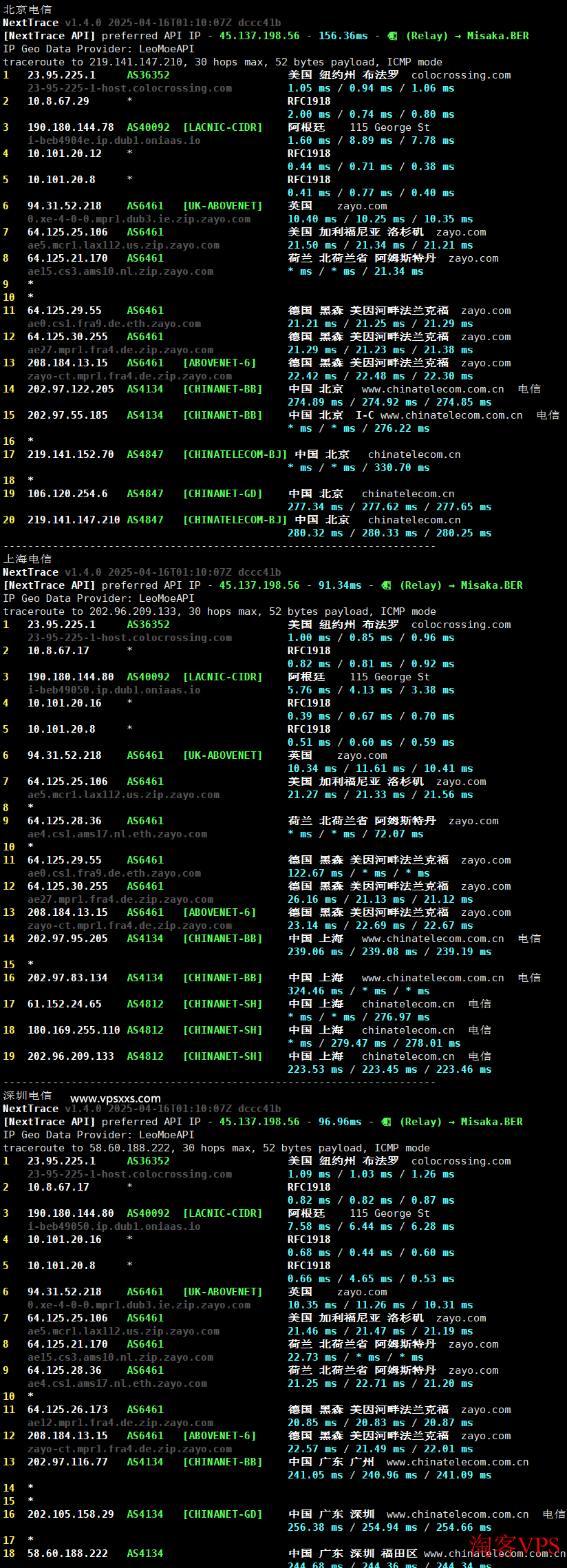Click the 276.97 ms latency value
The width and height of the screenshot is (567, 1568).
[x=402, y=1017]
